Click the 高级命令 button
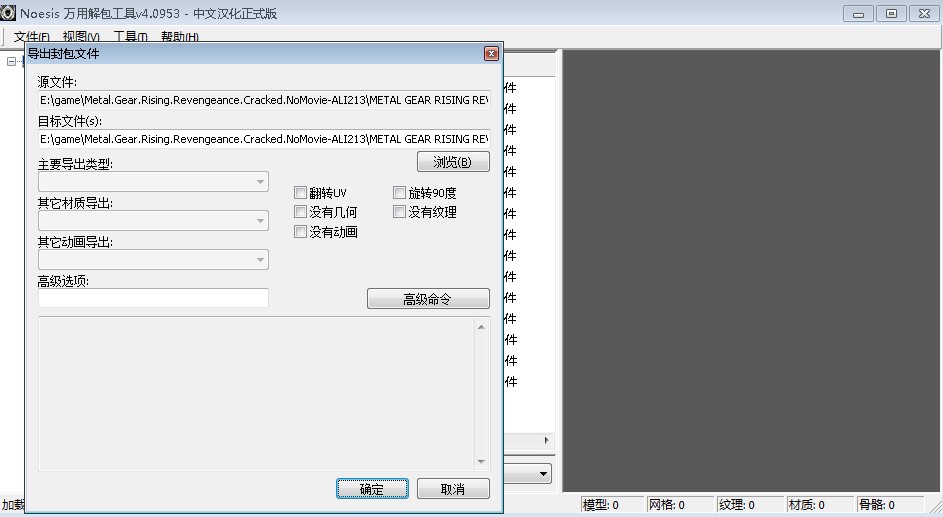Screen dimensions: 943x517 [x=428, y=299]
